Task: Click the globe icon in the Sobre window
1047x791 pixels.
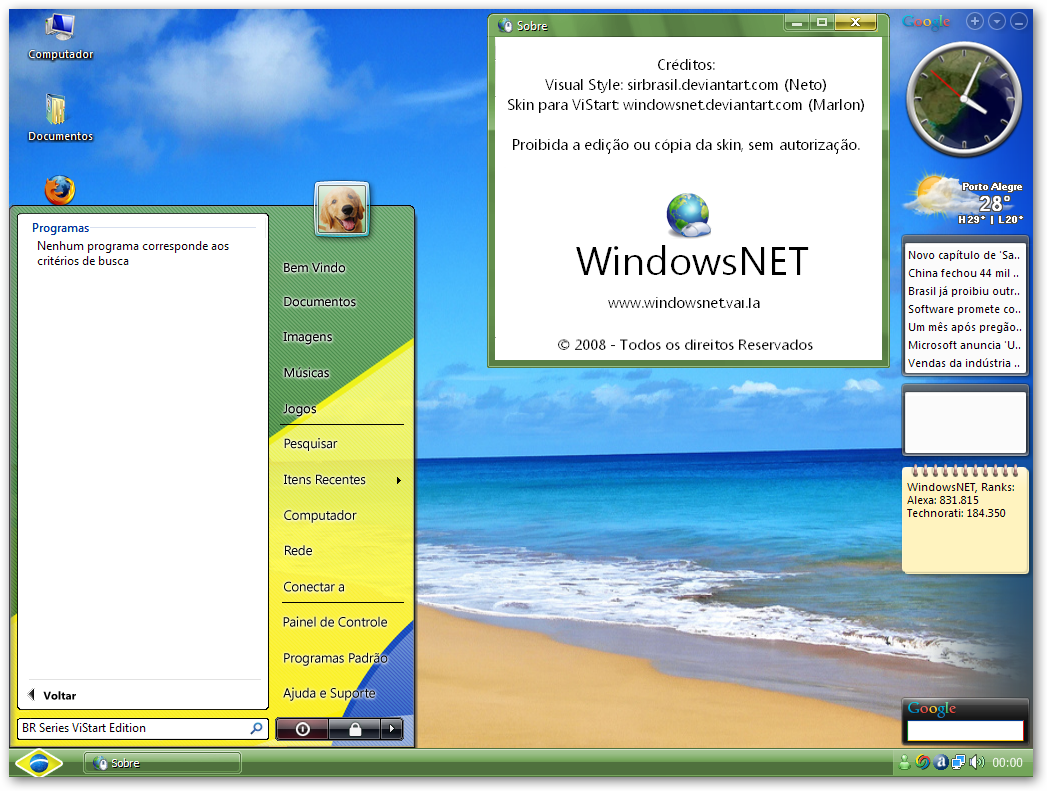Action: tap(688, 215)
